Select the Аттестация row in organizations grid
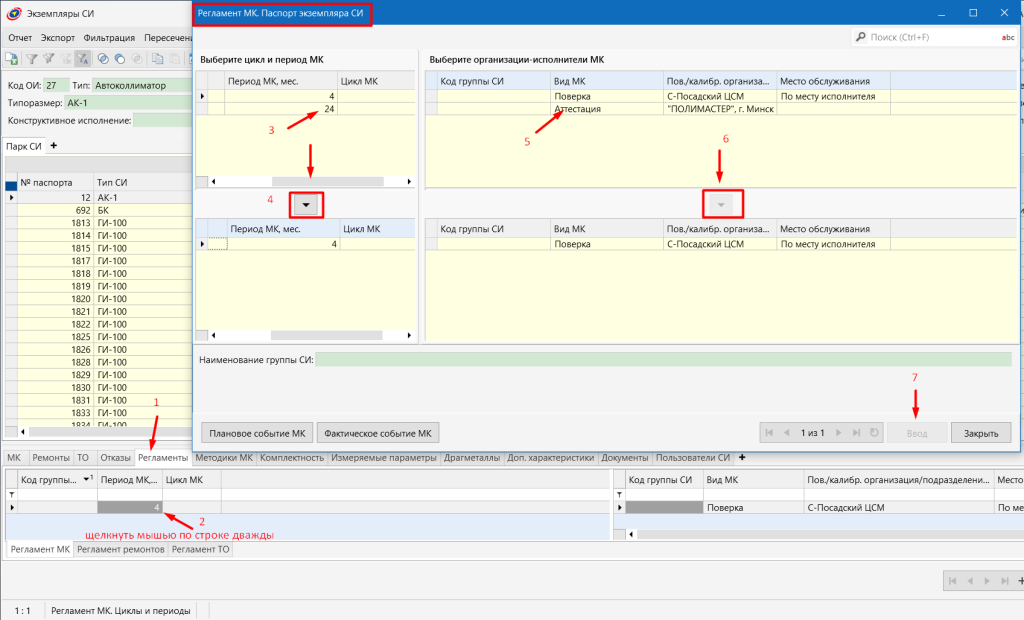This screenshot has height=620, width=1024. tap(721, 109)
